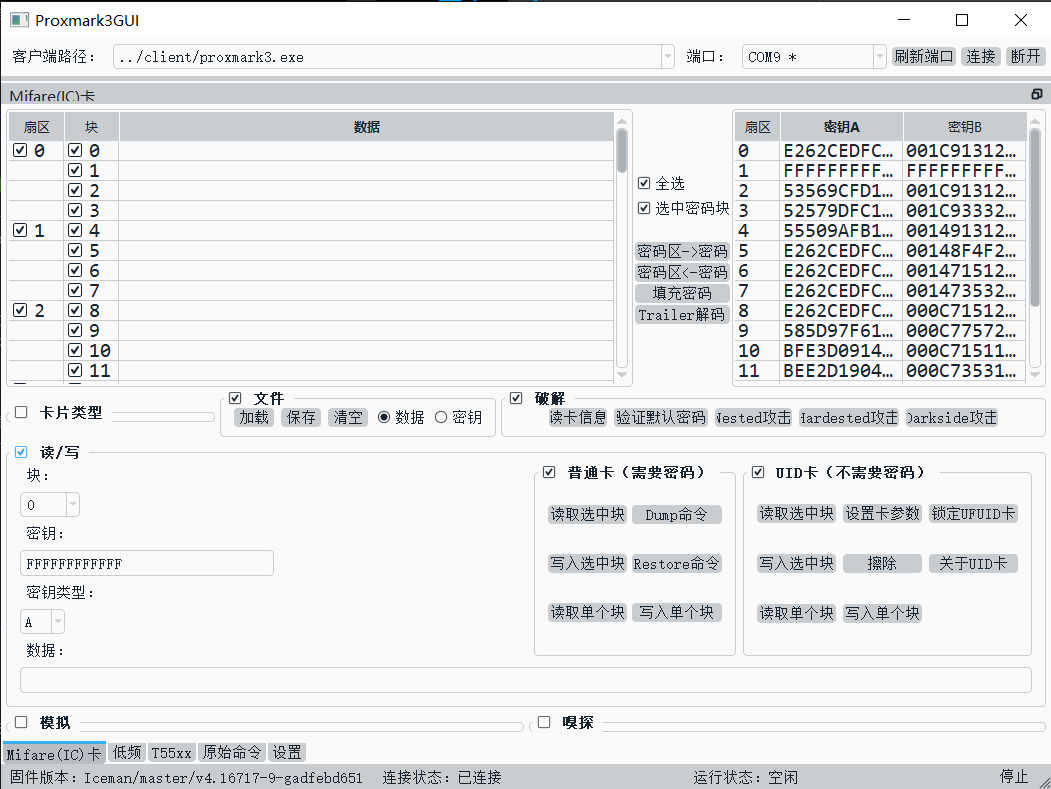The height and width of the screenshot is (789, 1051).
Task: Uncheck the 选中密码块 checkbox
Action: [x=644, y=208]
